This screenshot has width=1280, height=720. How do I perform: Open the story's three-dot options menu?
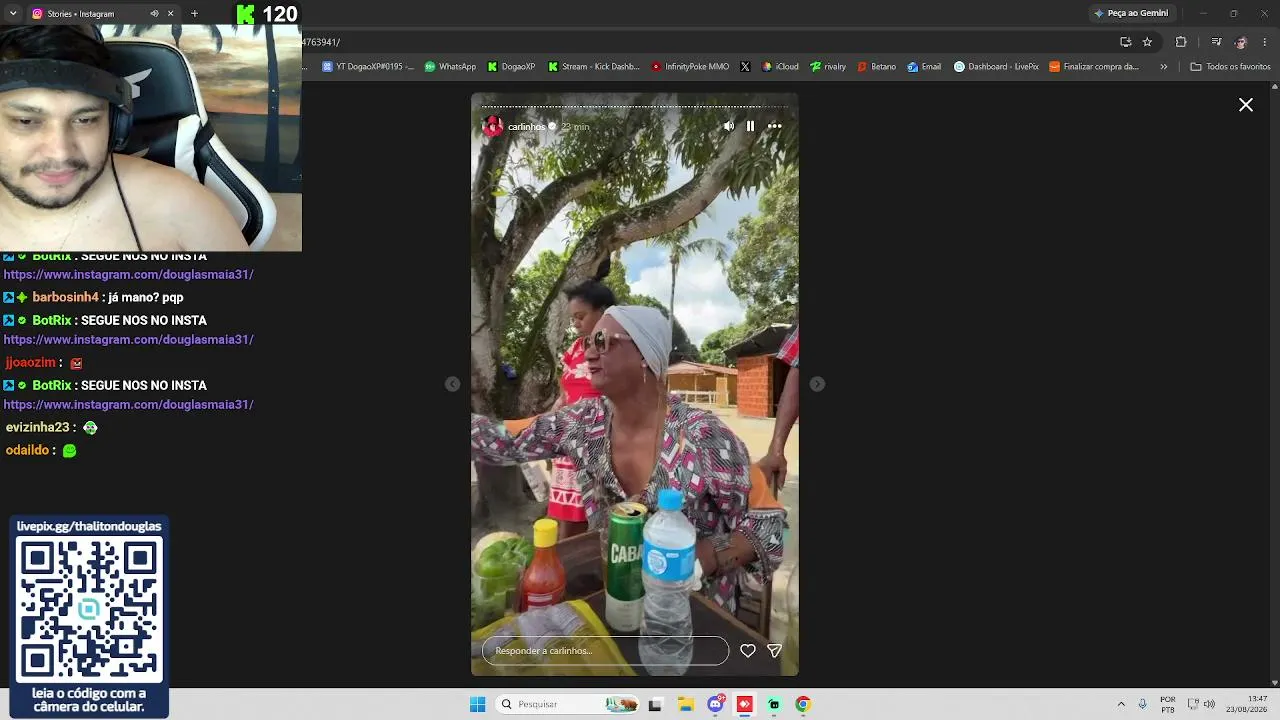tap(775, 126)
